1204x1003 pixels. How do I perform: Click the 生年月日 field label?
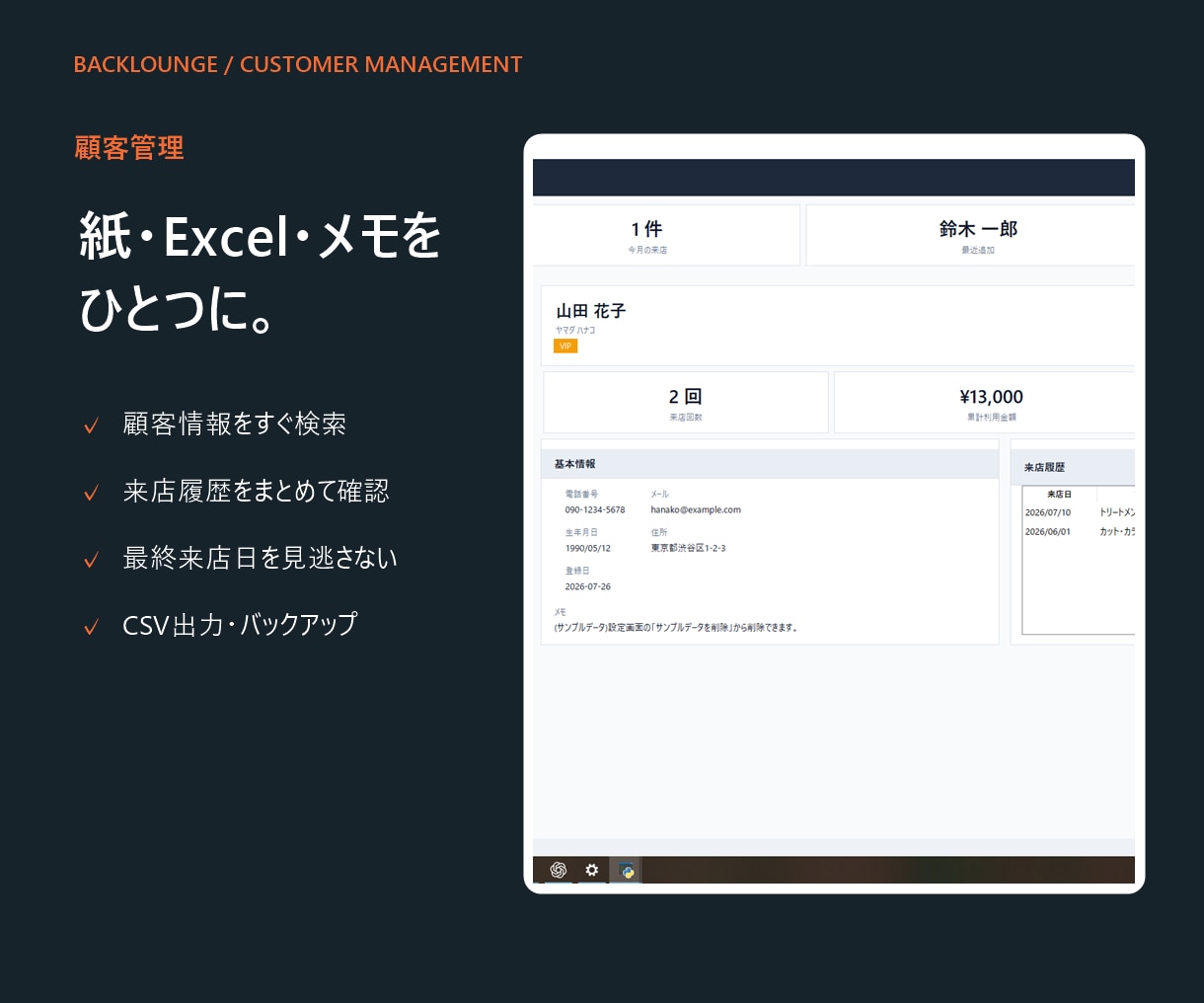click(x=581, y=533)
